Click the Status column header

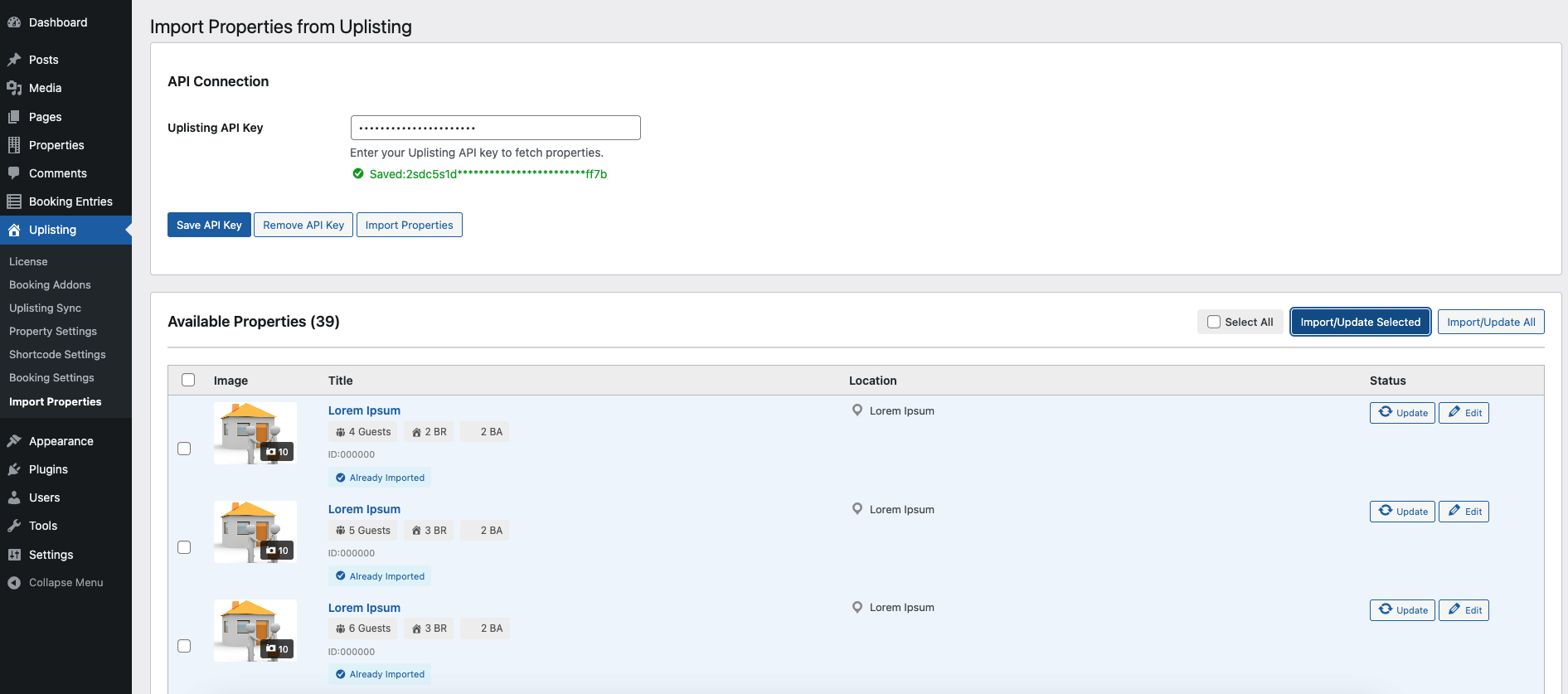point(1387,381)
